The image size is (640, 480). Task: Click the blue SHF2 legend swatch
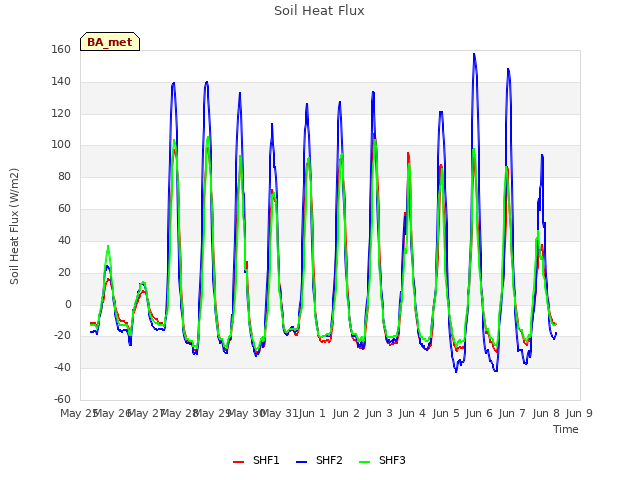(x=301, y=462)
